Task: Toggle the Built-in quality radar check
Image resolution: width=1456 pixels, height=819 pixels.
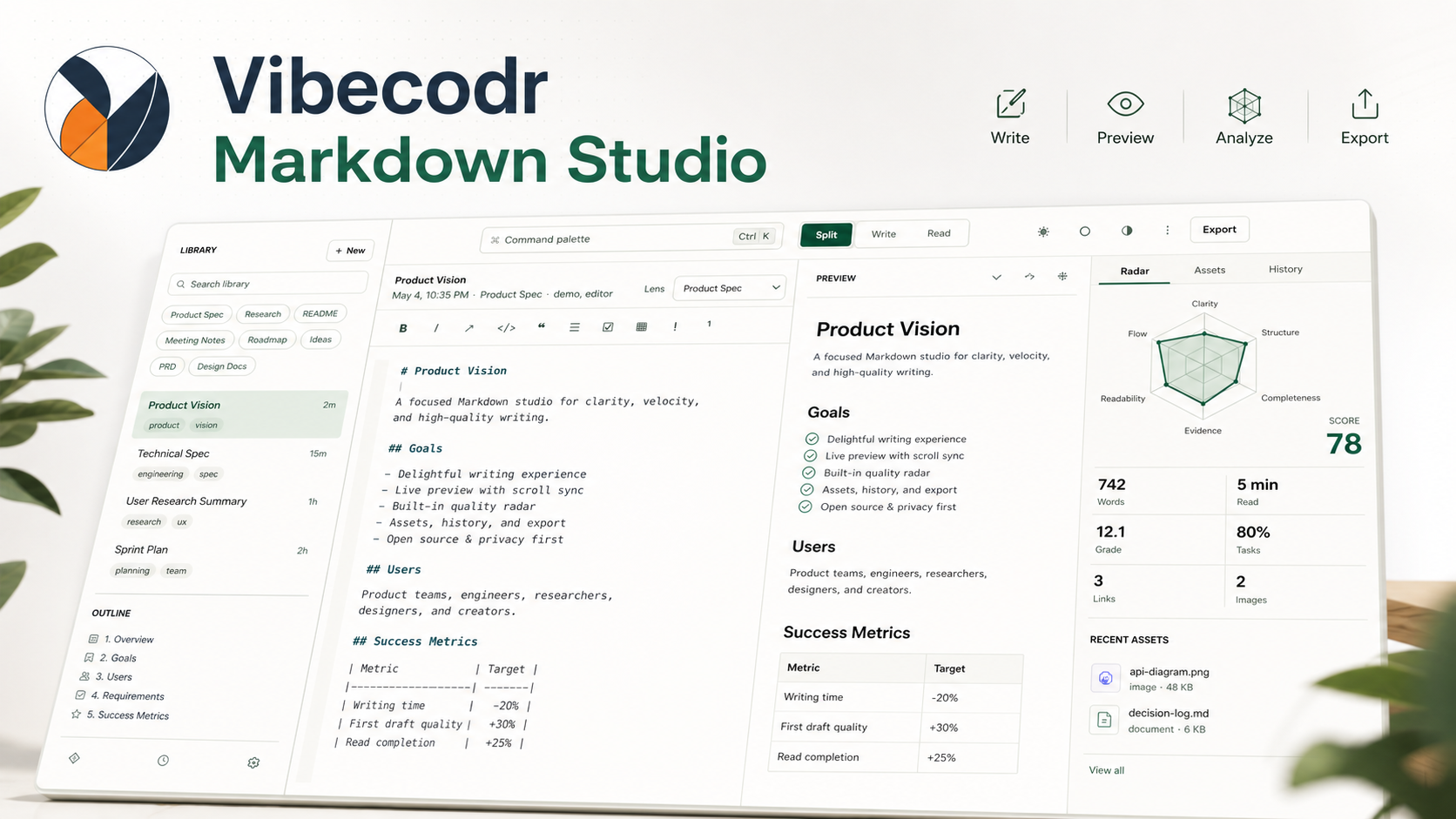Action: click(x=808, y=473)
